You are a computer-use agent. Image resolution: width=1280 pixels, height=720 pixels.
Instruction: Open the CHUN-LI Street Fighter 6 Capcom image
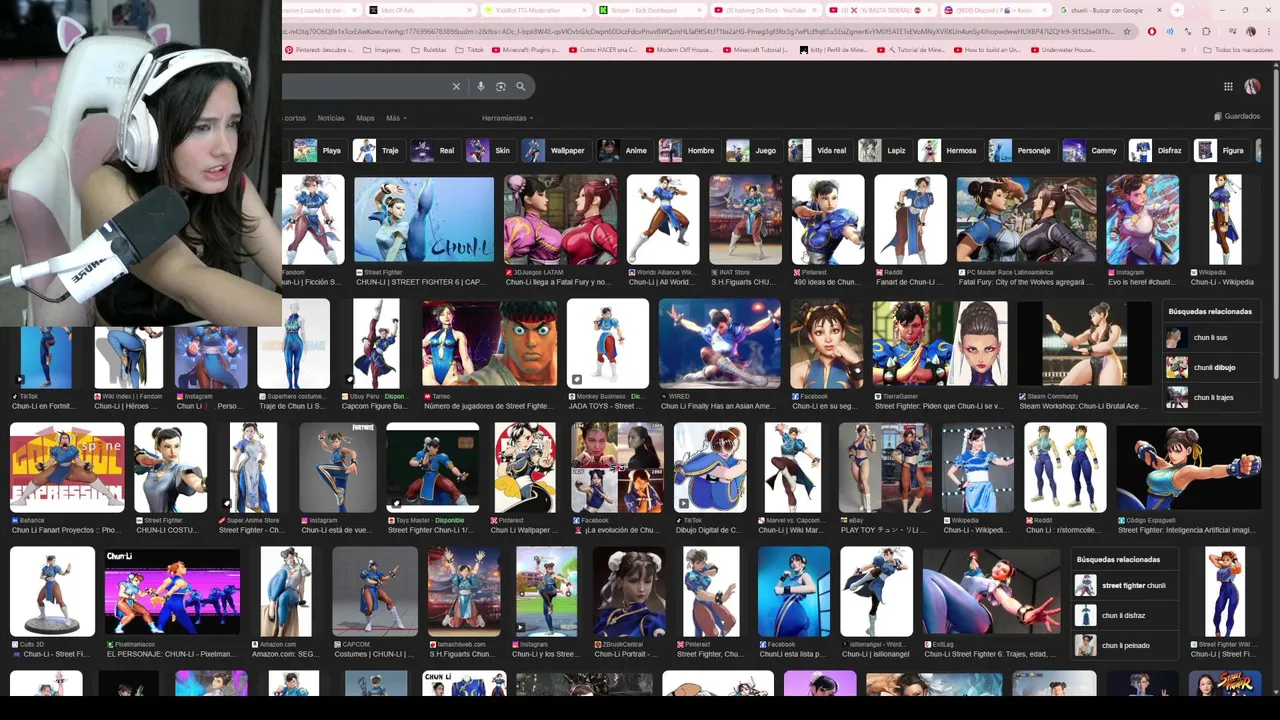tap(424, 220)
